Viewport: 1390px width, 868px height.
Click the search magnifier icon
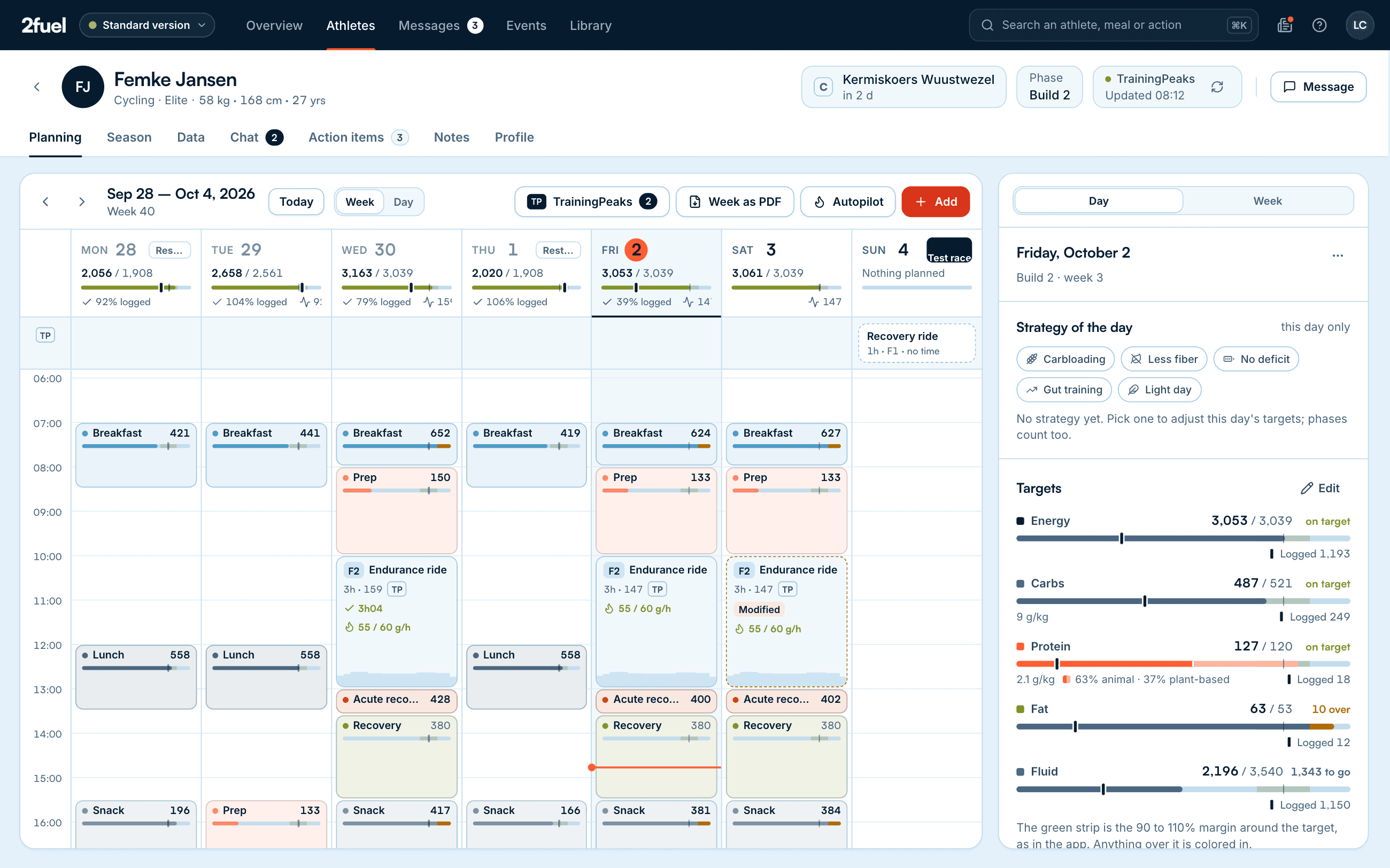[x=987, y=25]
